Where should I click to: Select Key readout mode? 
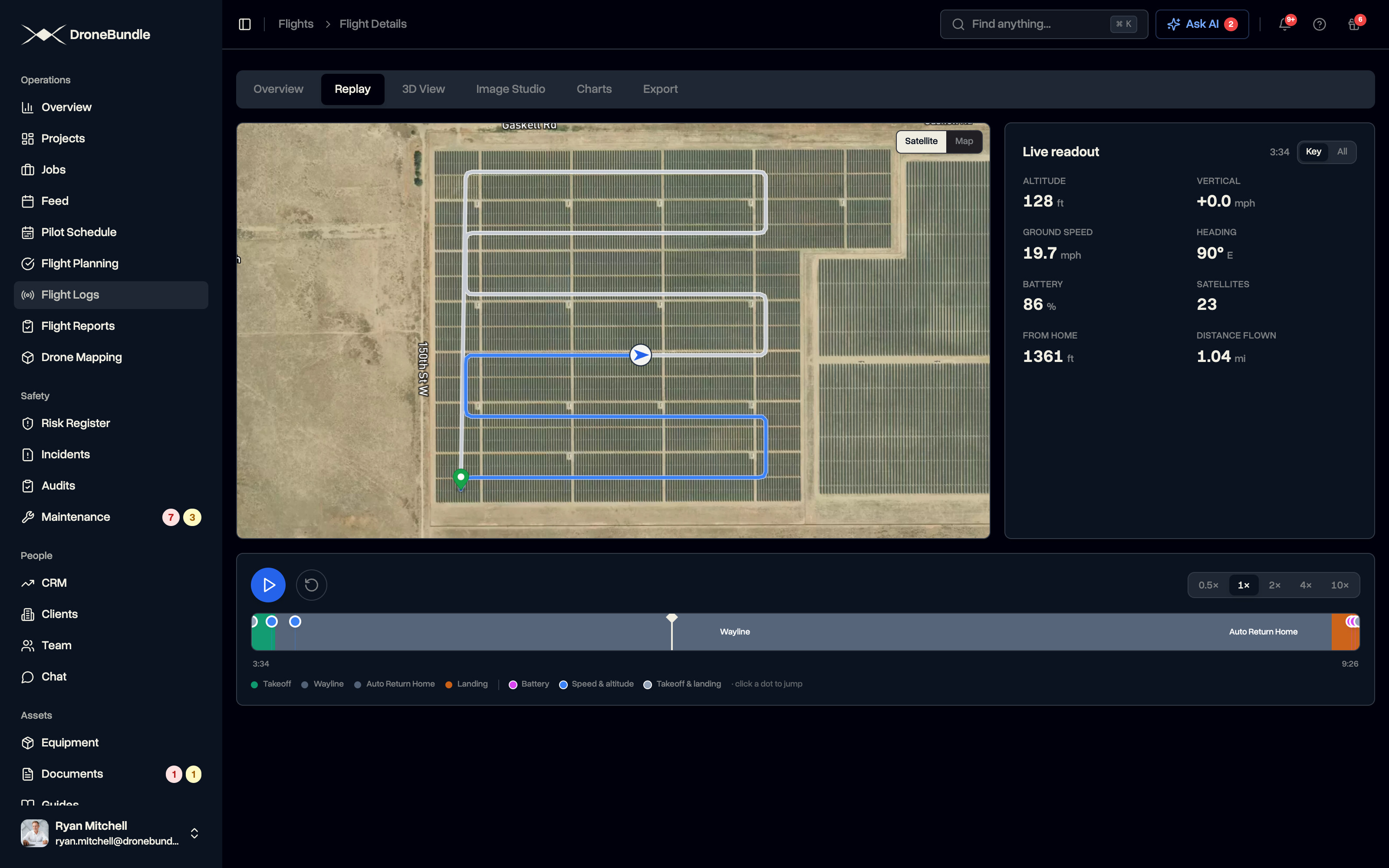point(1313,152)
